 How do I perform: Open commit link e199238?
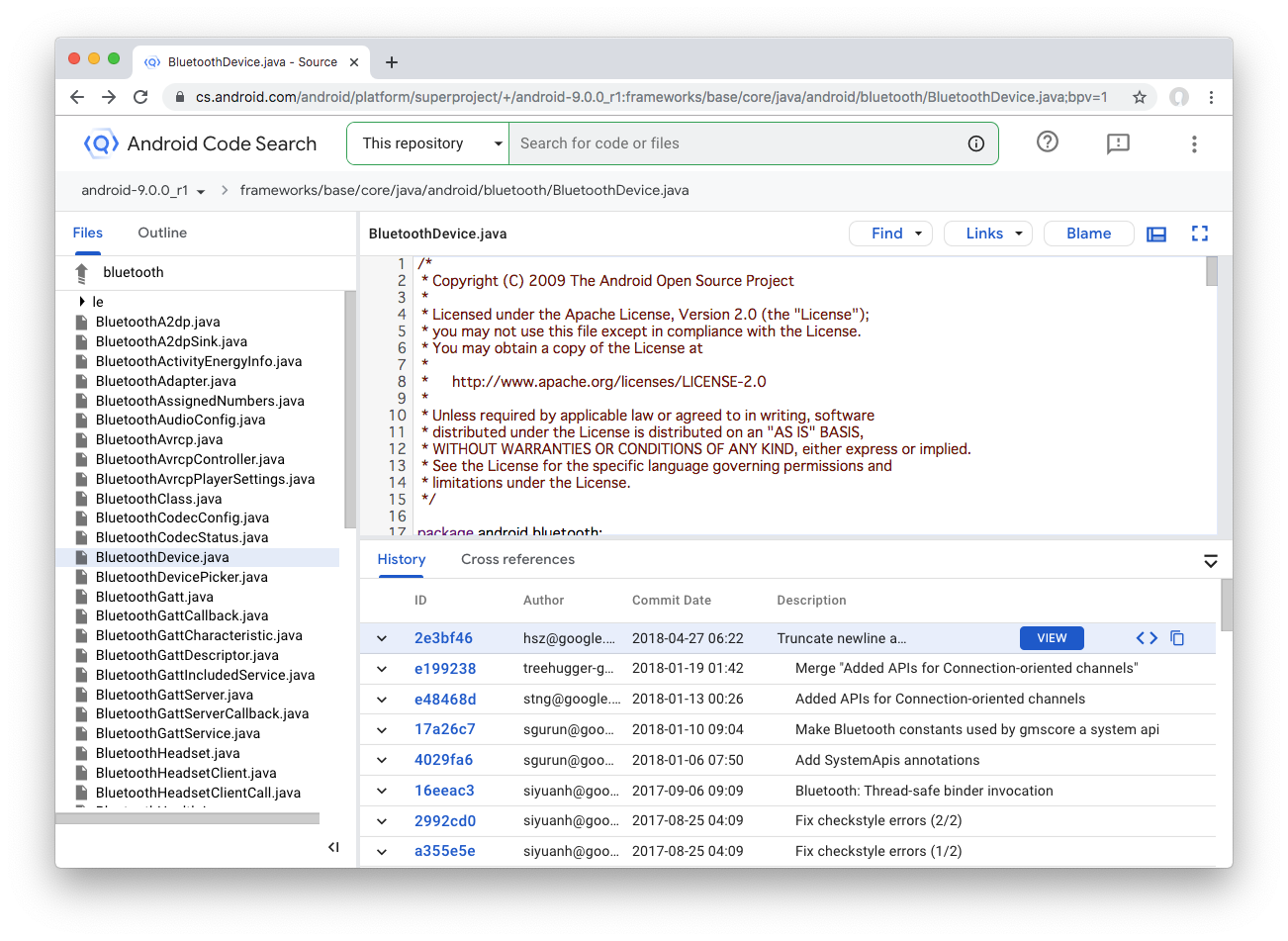[x=445, y=669]
